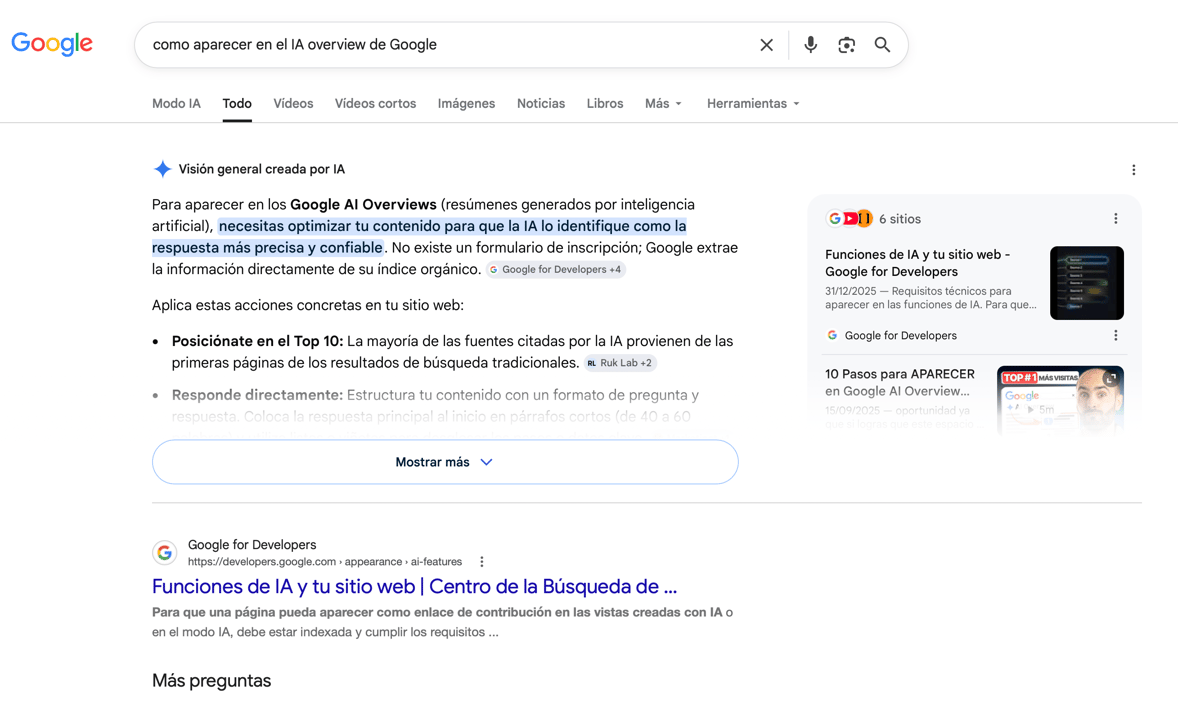Click Google for Developers +4 source chip

click(x=555, y=270)
